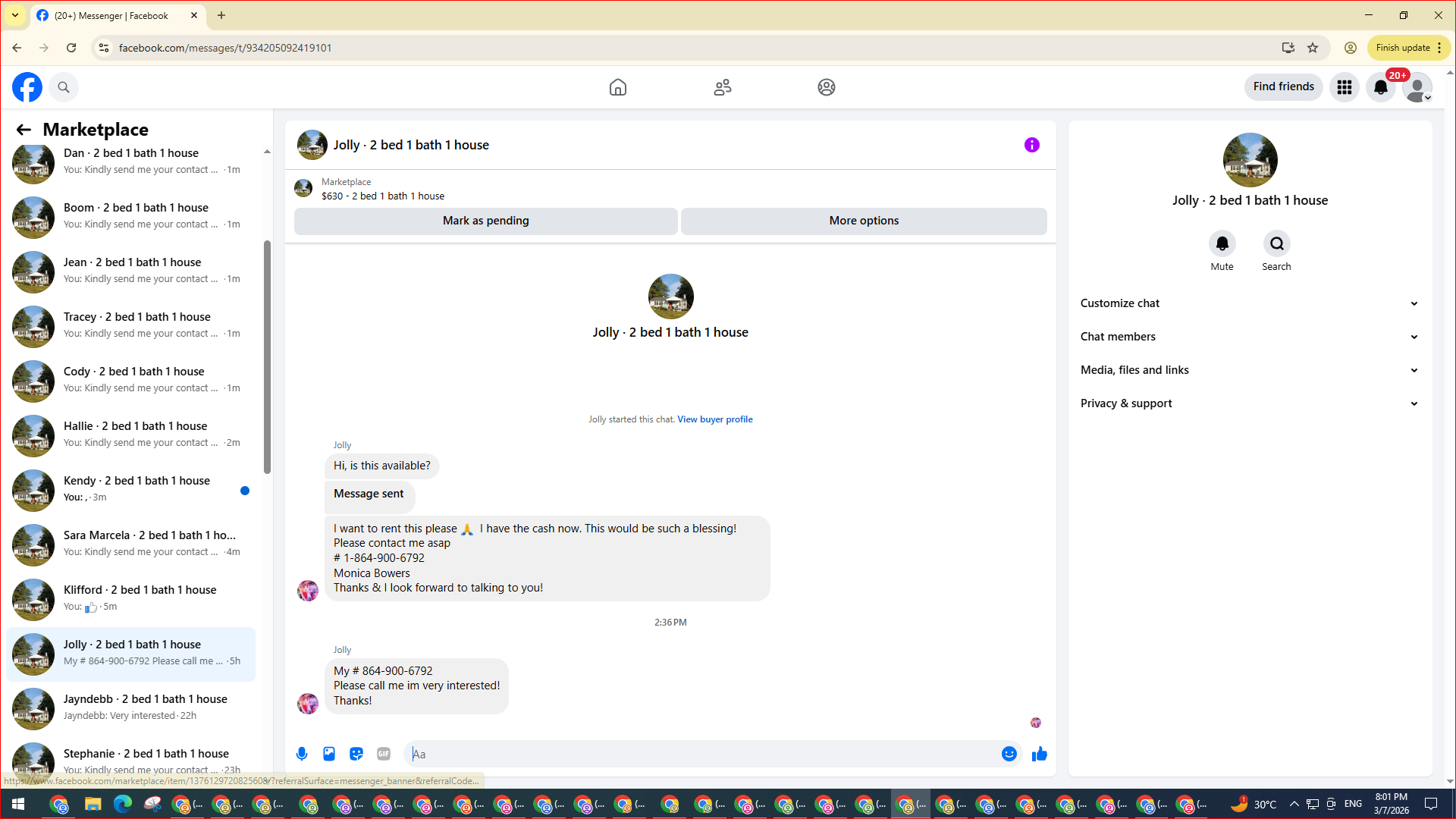The height and width of the screenshot is (819, 1456).
Task: Open Tracey's conversation in the list
Action: pos(130,325)
